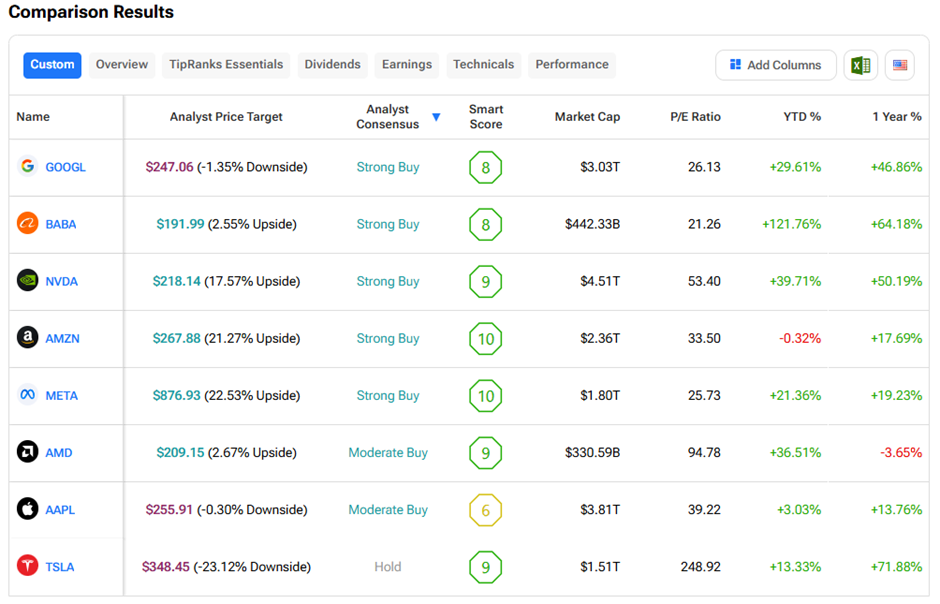Click the NVIDIA logo icon
Viewport: 940px width, 604px height.
pyautogui.click(x=28, y=281)
